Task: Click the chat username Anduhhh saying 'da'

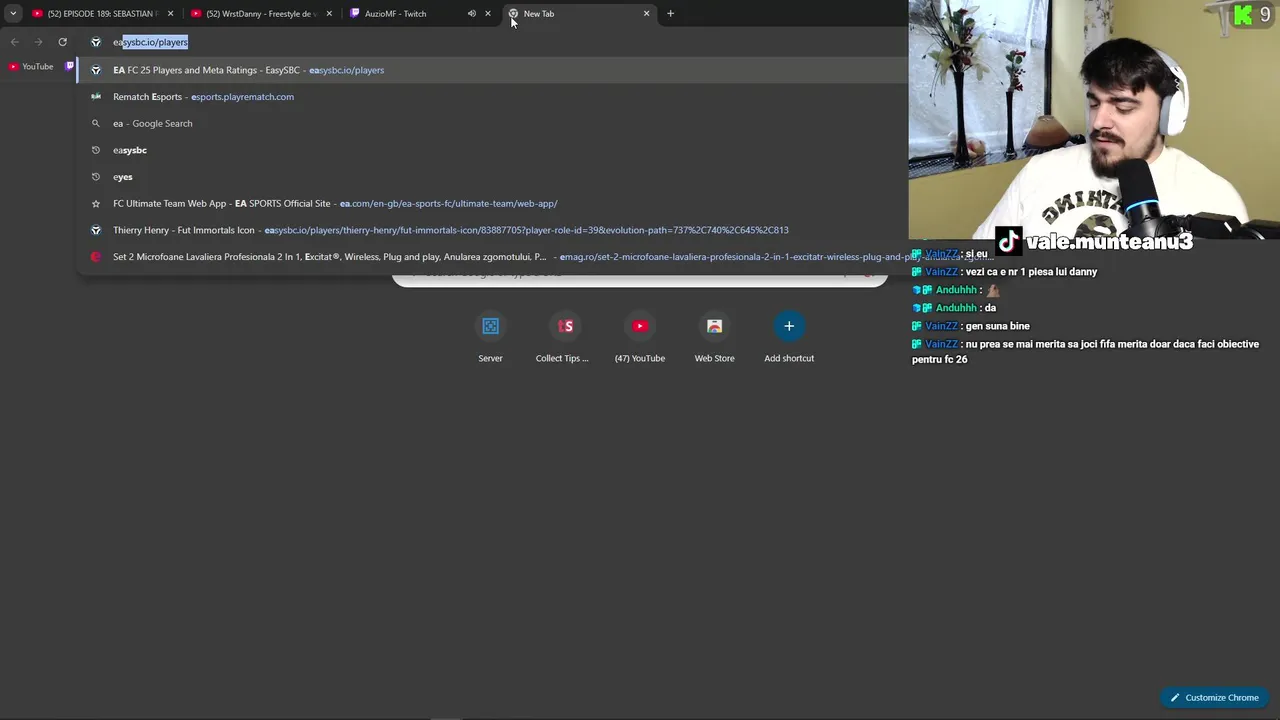Action: 955,308
